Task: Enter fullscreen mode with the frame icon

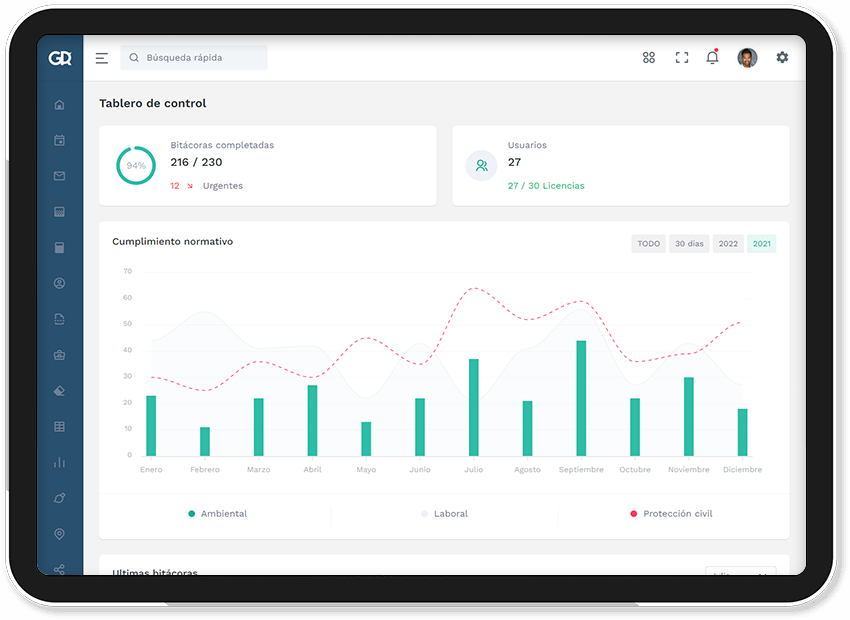Action: tap(682, 58)
